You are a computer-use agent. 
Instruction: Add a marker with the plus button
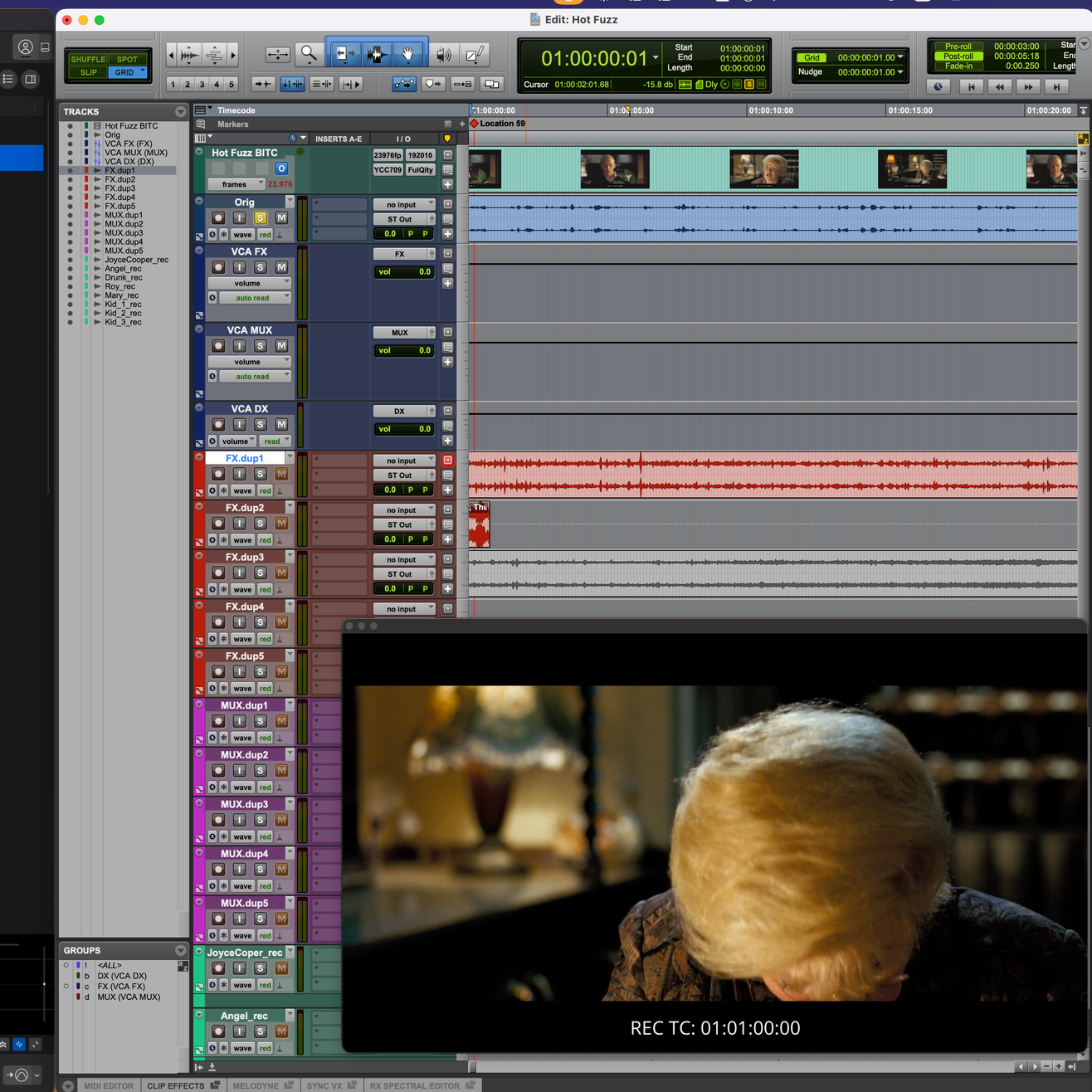tap(462, 124)
